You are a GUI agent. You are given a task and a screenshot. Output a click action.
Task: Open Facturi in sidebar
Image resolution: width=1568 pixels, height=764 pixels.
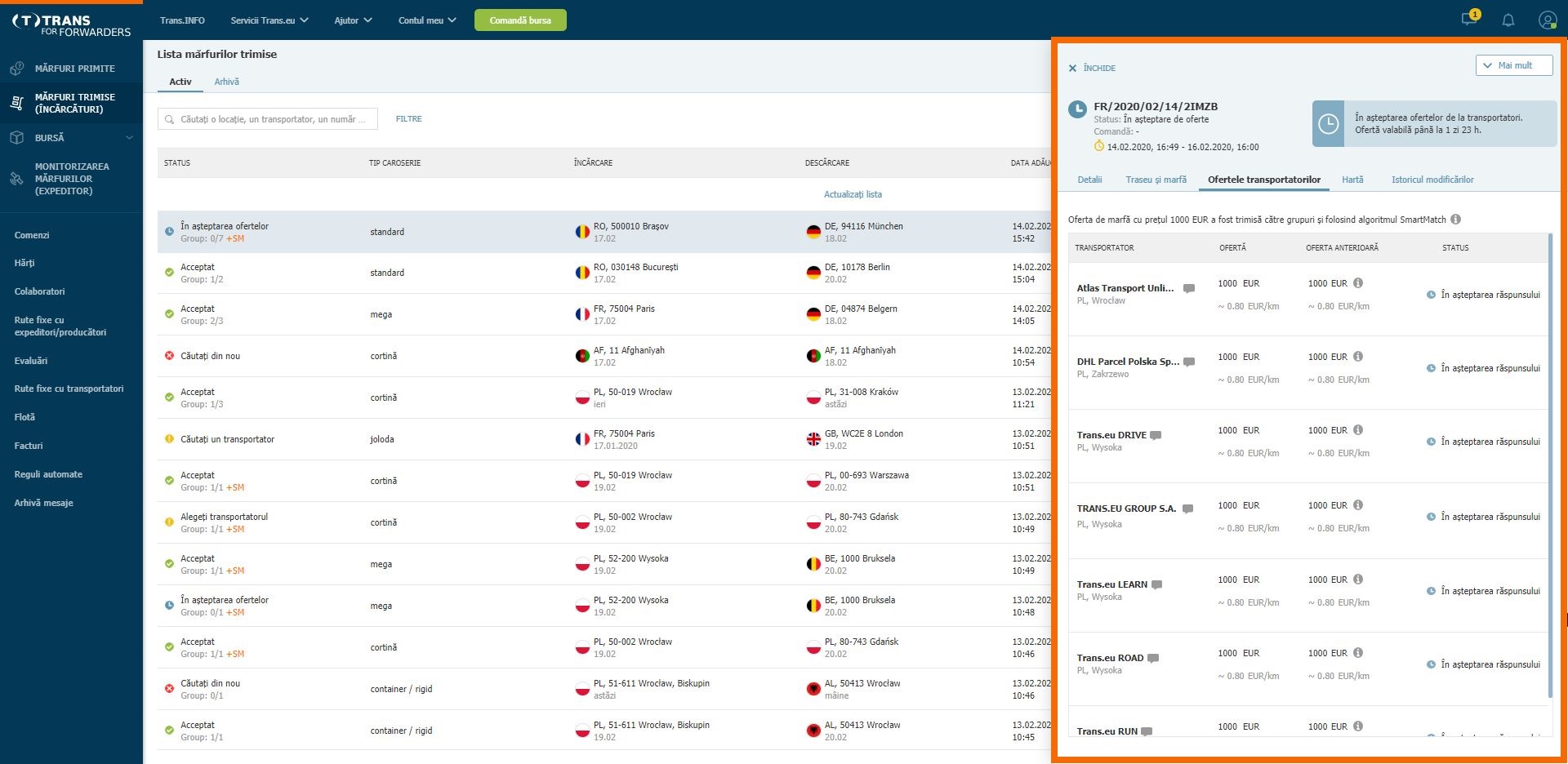[x=29, y=446]
